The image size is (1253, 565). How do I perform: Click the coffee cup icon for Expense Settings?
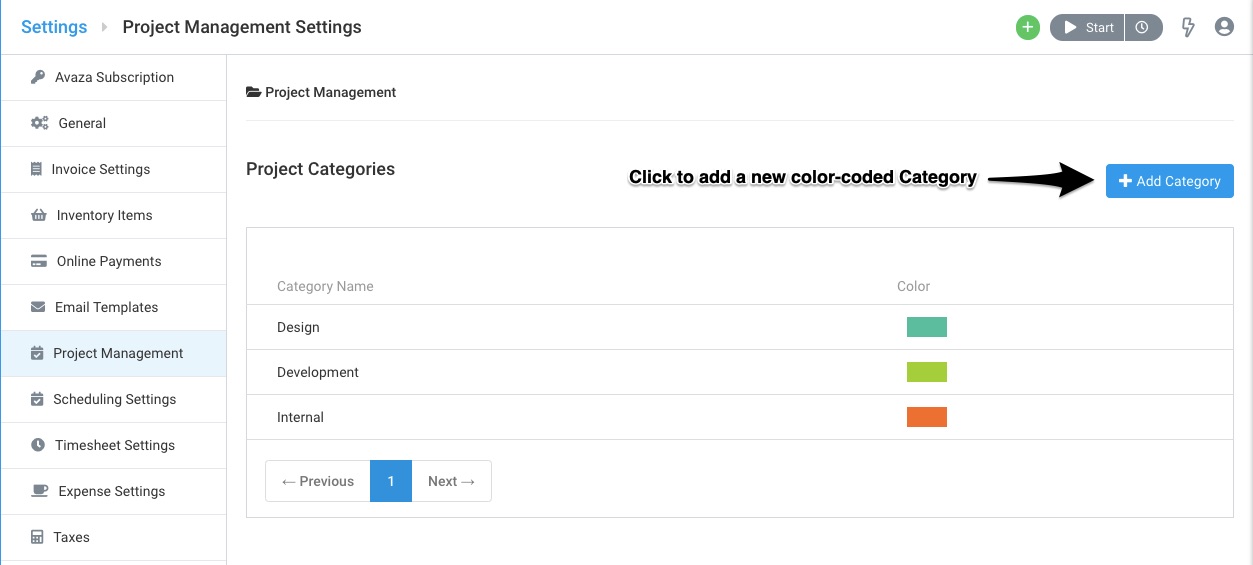[x=40, y=491]
